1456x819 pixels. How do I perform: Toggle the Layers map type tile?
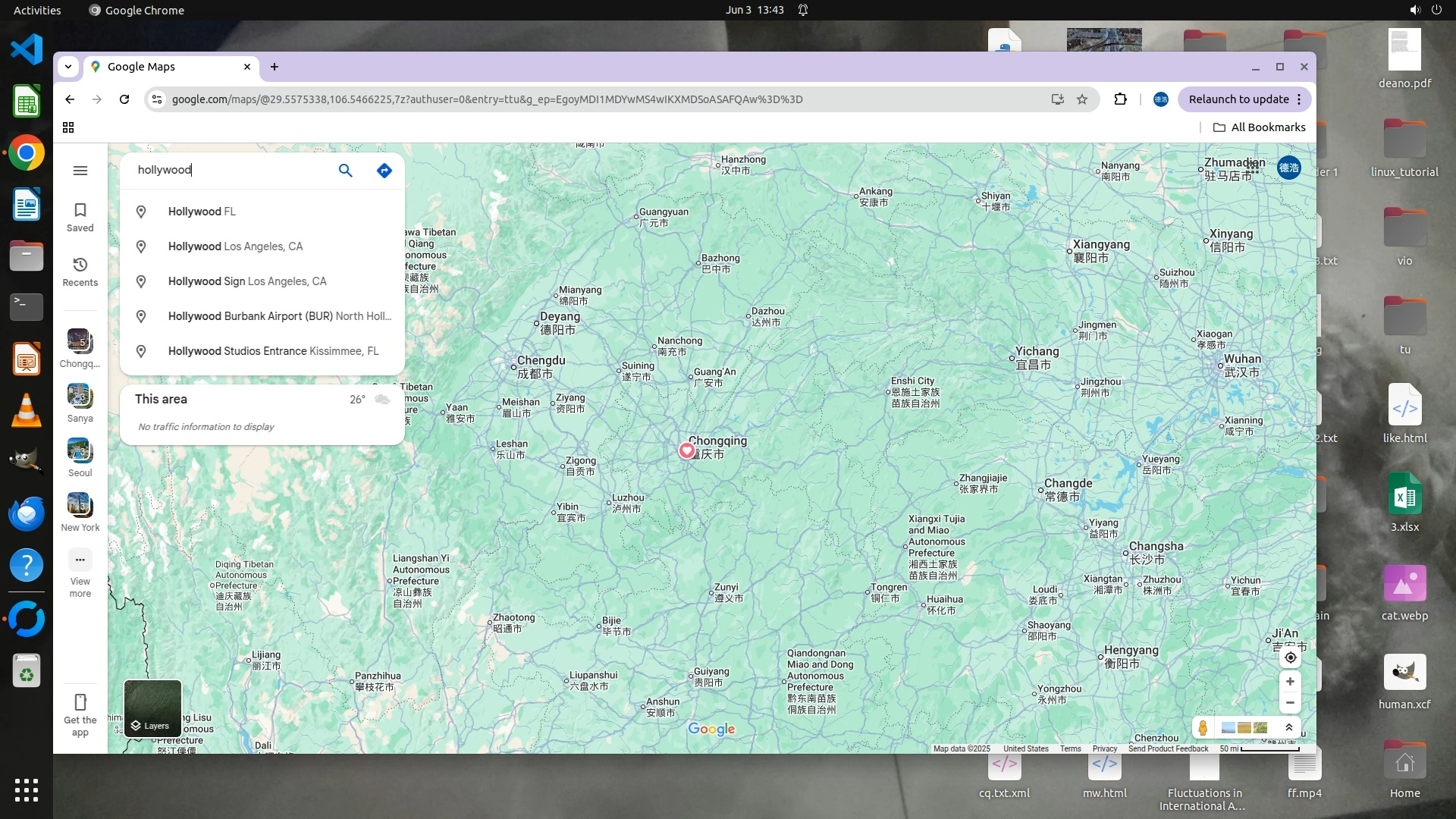[152, 708]
